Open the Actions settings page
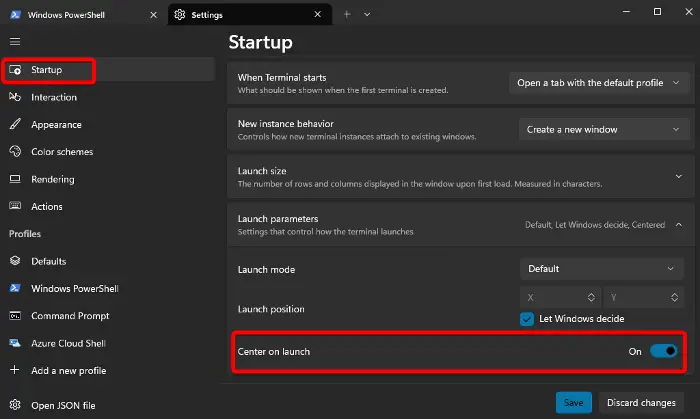 click(x=108, y=207)
